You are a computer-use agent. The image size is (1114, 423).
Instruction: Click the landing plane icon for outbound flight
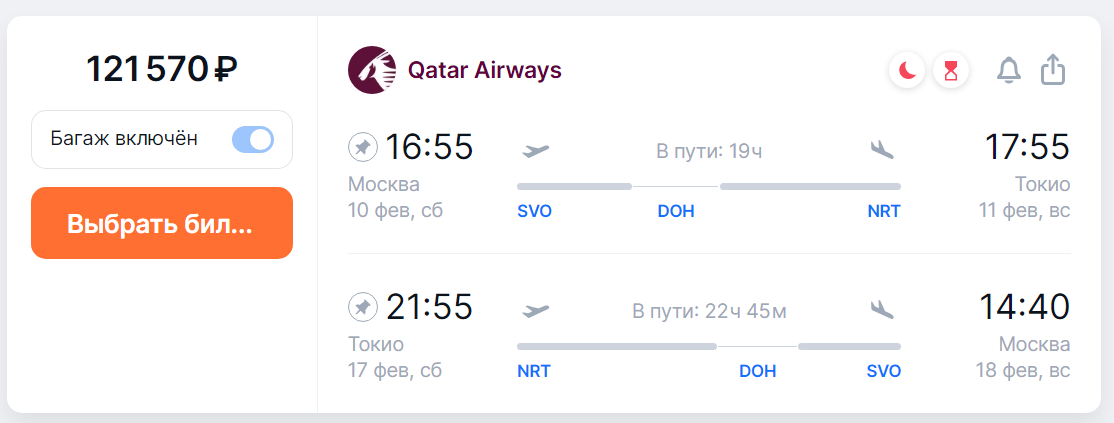[x=882, y=150]
